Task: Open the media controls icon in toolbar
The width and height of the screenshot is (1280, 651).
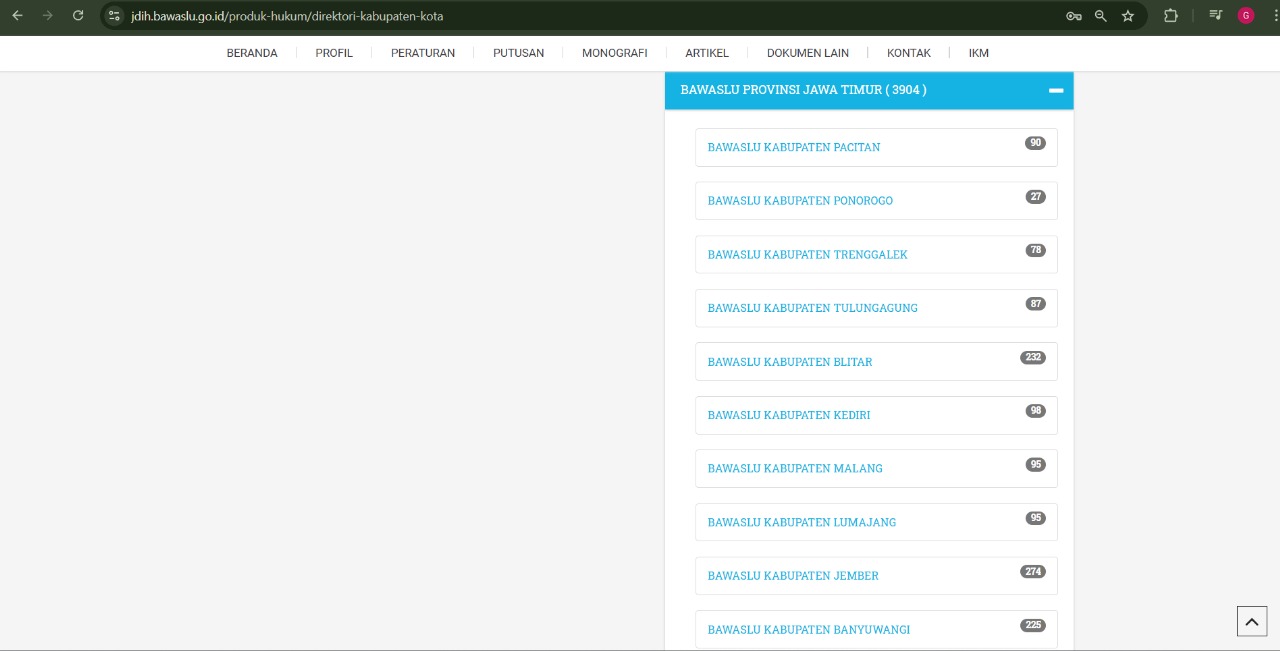Action: coord(1216,16)
